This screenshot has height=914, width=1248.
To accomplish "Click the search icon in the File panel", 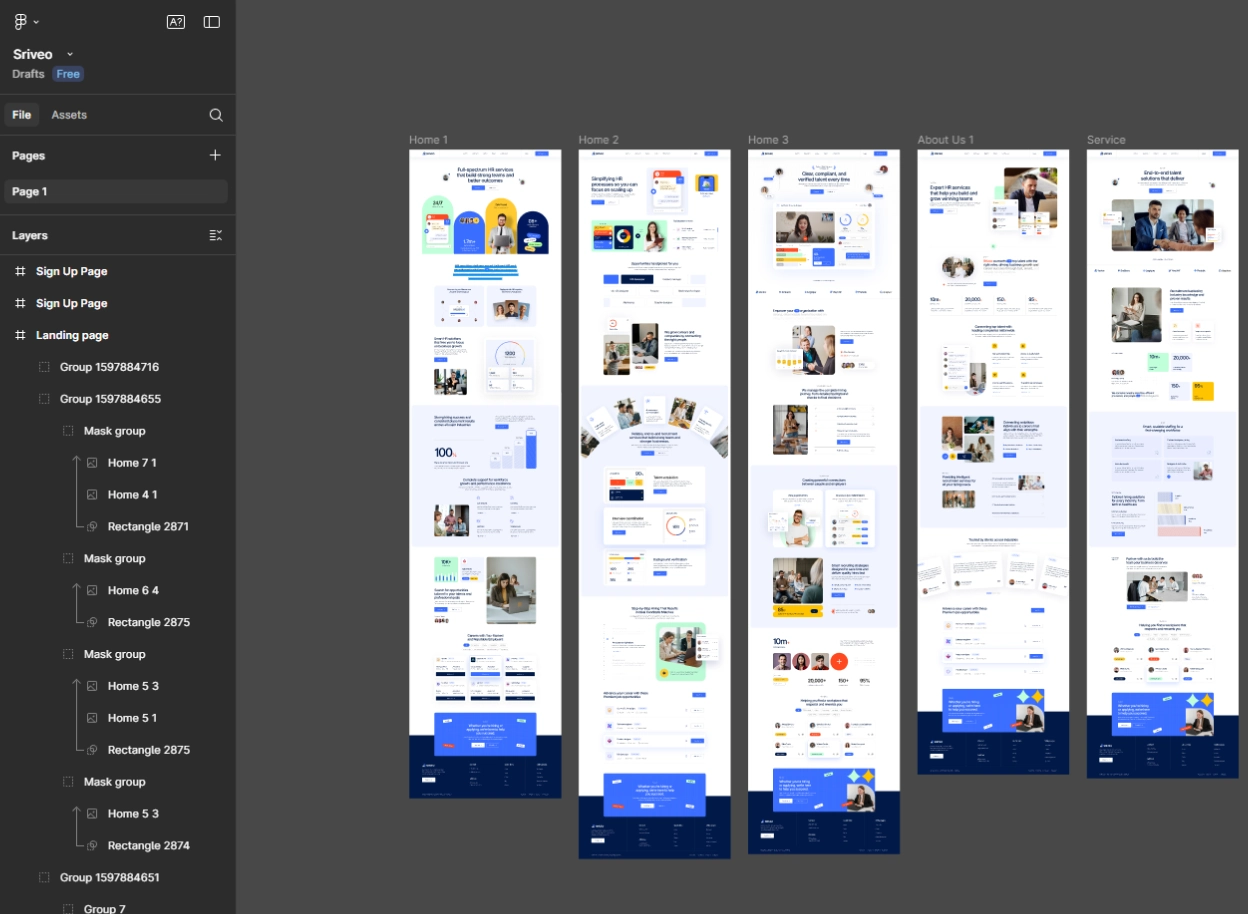I will (x=216, y=114).
